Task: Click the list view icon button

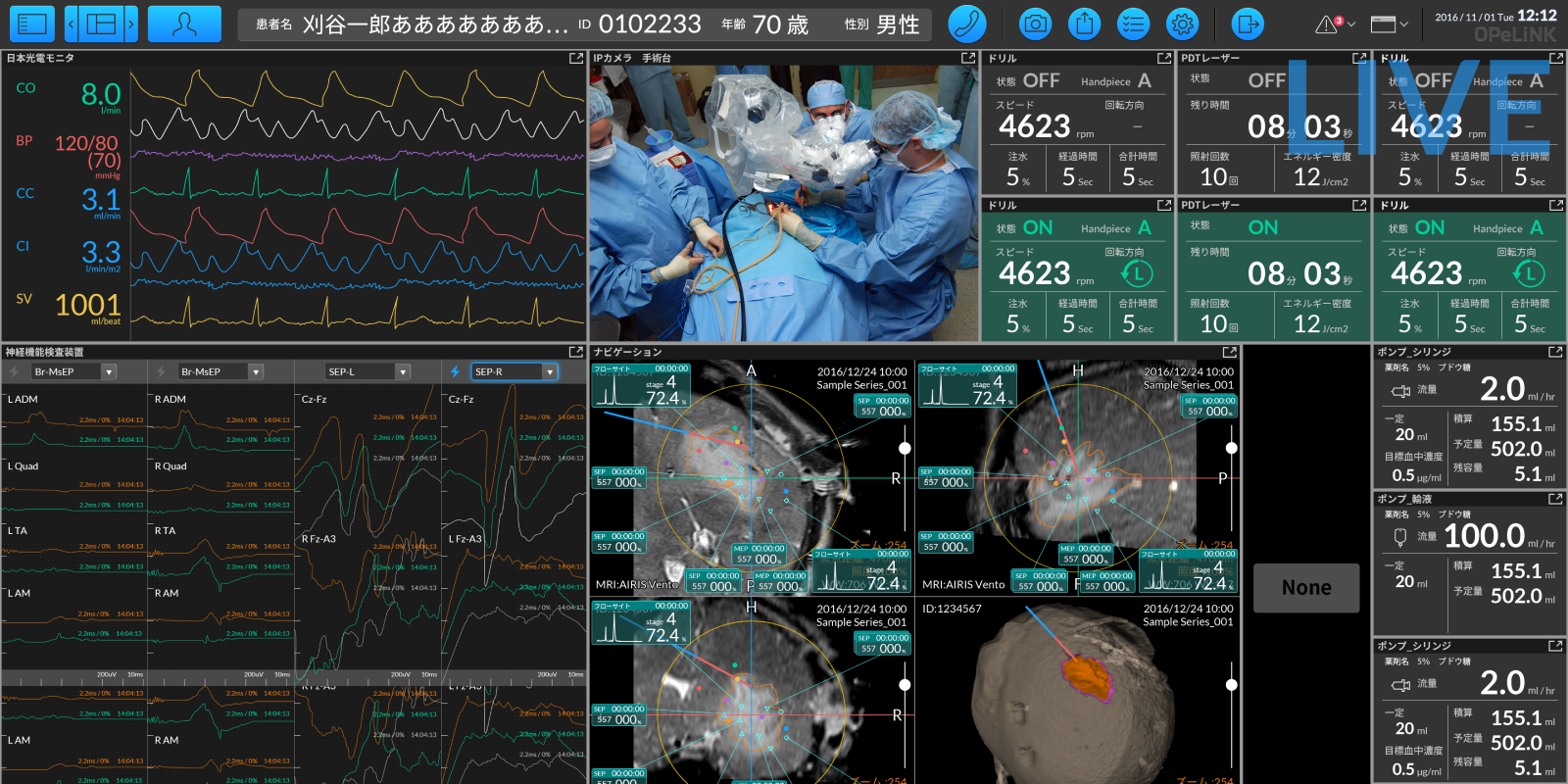Action: point(31,24)
